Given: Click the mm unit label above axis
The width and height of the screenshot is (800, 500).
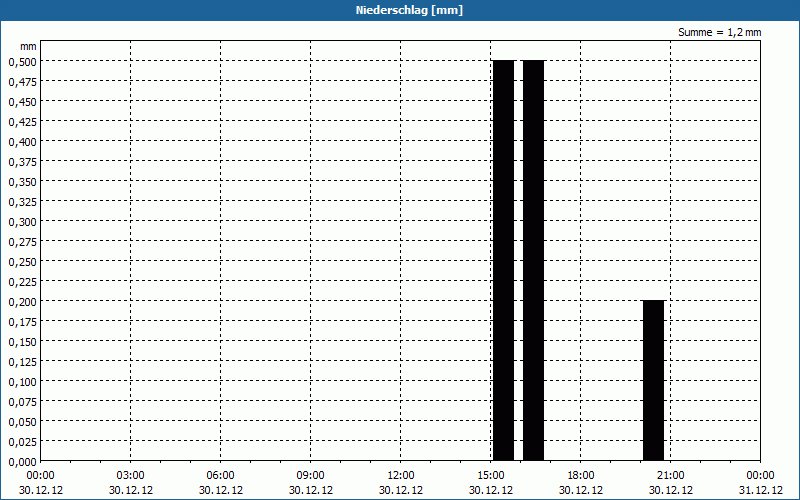Looking at the screenshot, I should pos(28,46).
